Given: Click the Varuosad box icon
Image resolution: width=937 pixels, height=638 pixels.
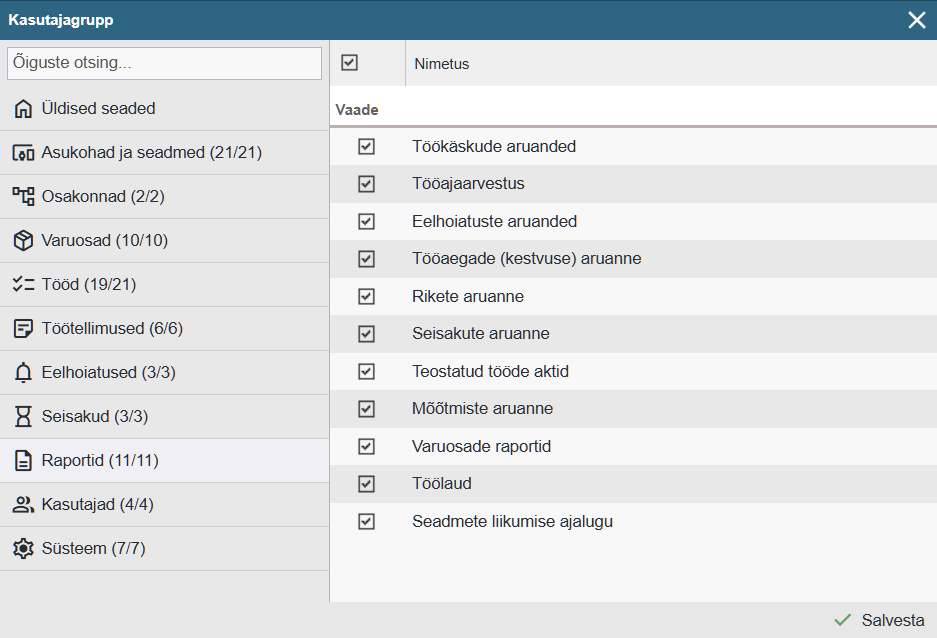Looking at the screenshot, I should point(23,241).
